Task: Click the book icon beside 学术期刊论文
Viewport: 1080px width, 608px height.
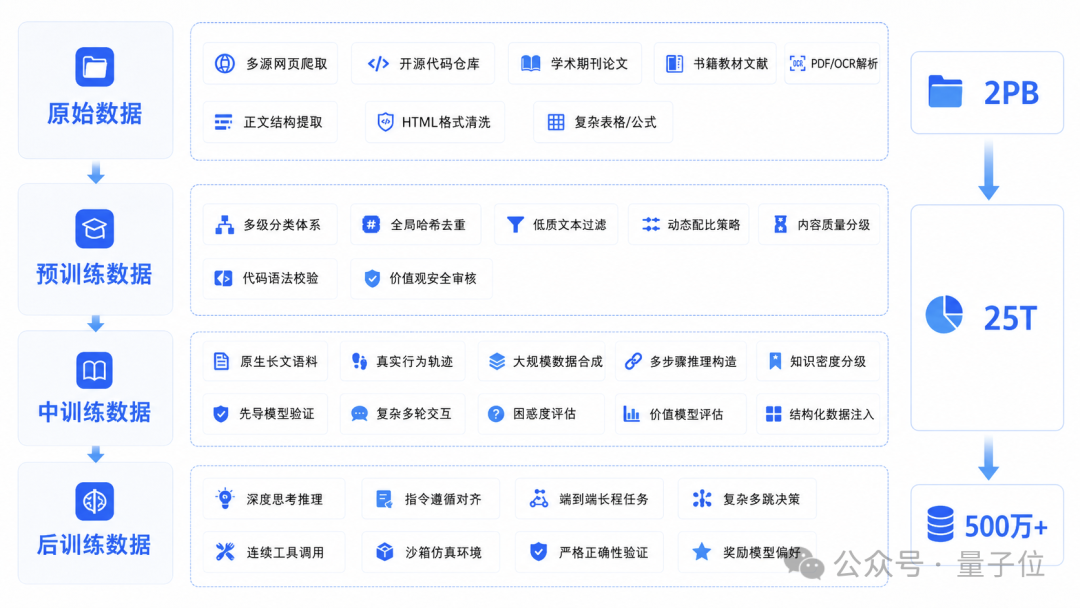Action: pos(530,64)
